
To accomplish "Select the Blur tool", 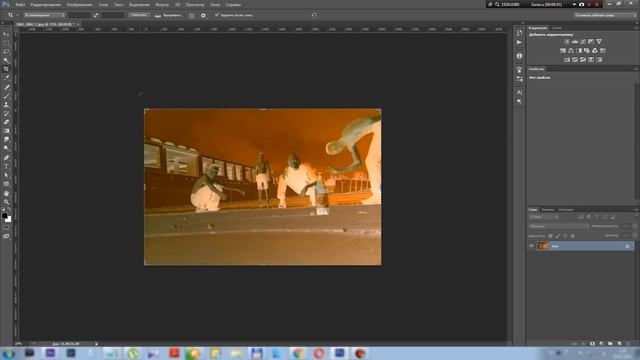I will click(6, 140).
